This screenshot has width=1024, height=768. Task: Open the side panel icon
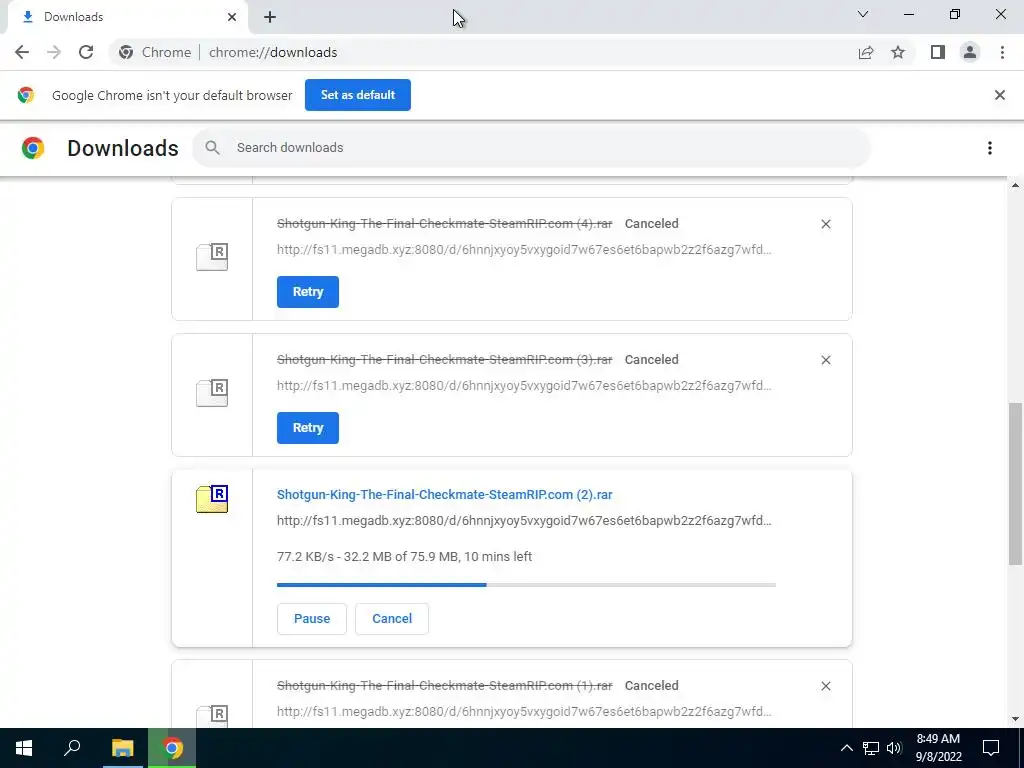coord(938,52)
